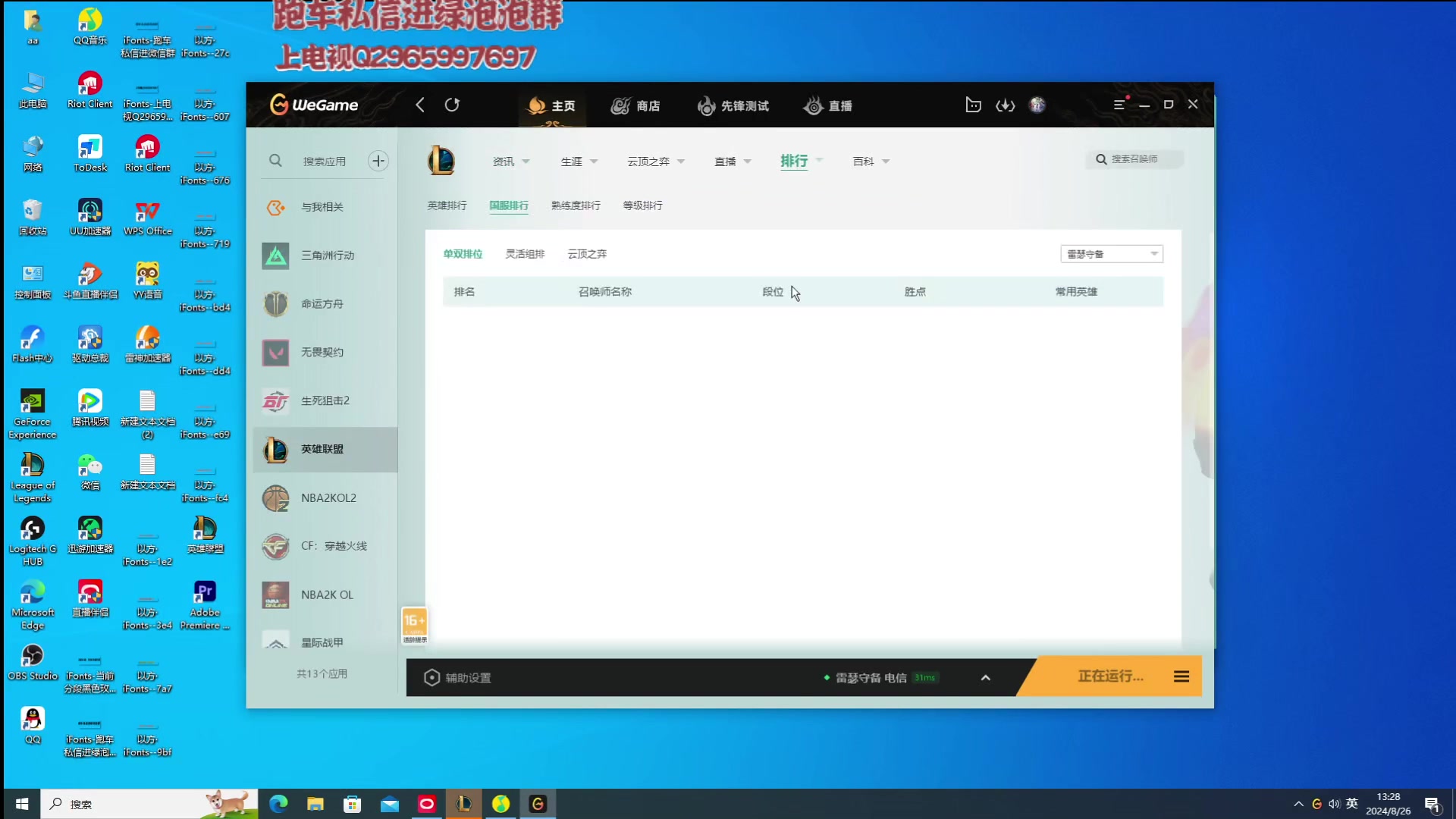
Task: Add an application with plus button
Action: [378, 161]
